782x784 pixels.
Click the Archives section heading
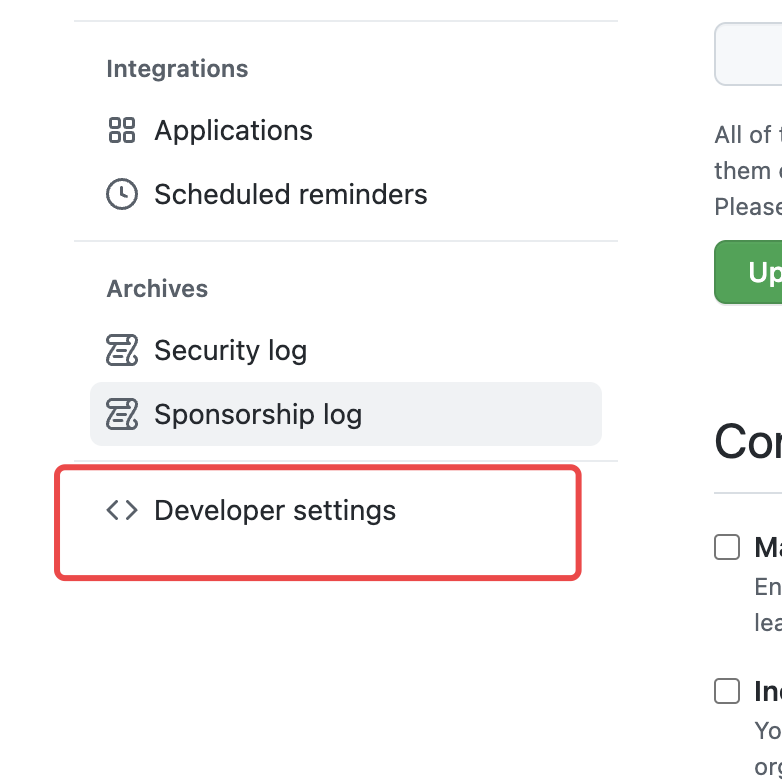tap(157, 289)
